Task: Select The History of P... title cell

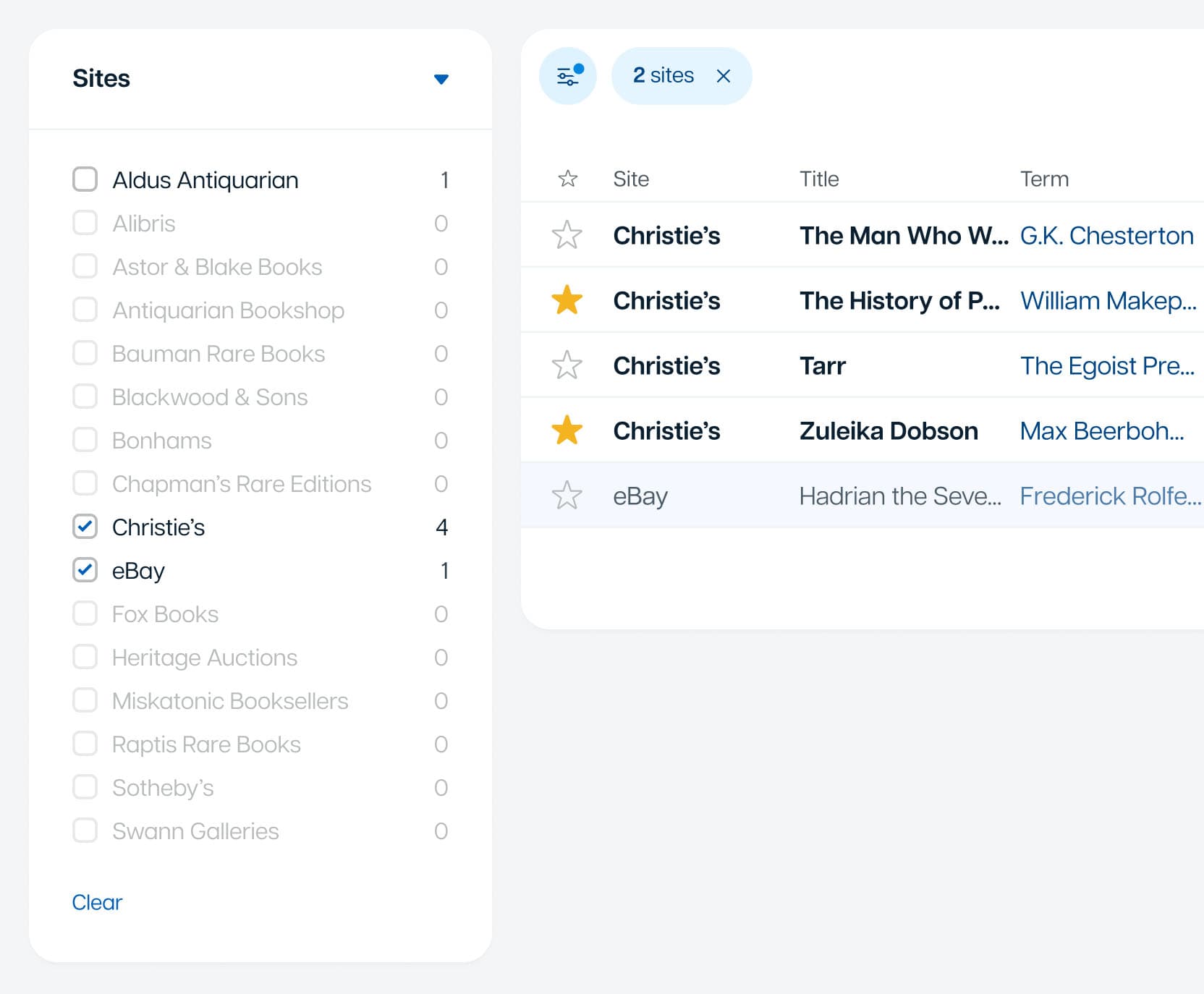Action: pos(899,301)
